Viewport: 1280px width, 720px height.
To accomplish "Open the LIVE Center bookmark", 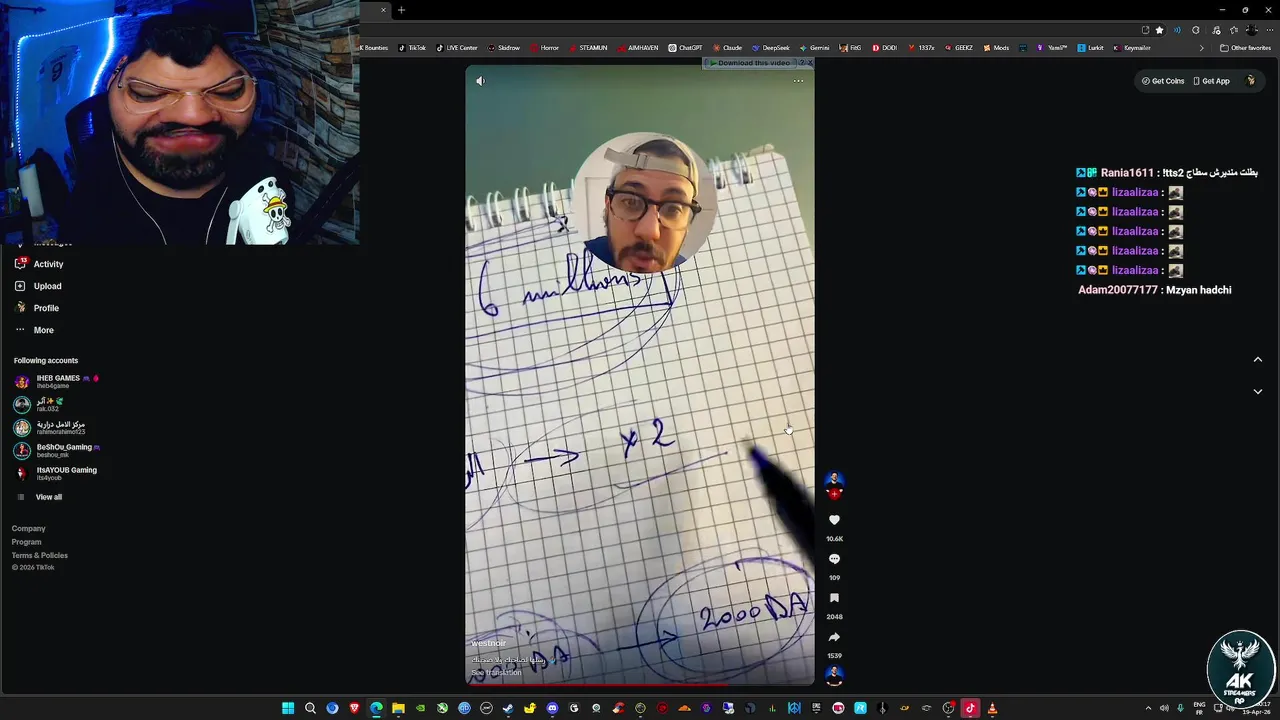I will tap(457, 48).
